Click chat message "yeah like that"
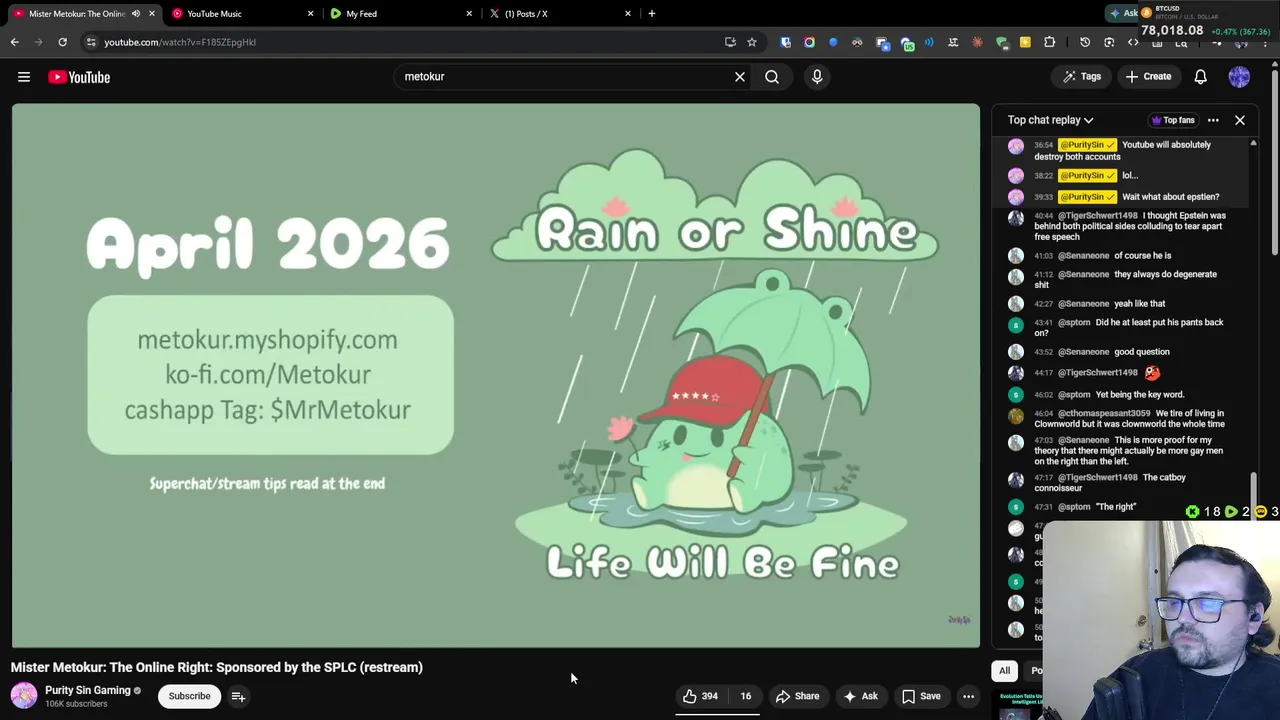The image size is (1280, 720). tap(1139, 304)
